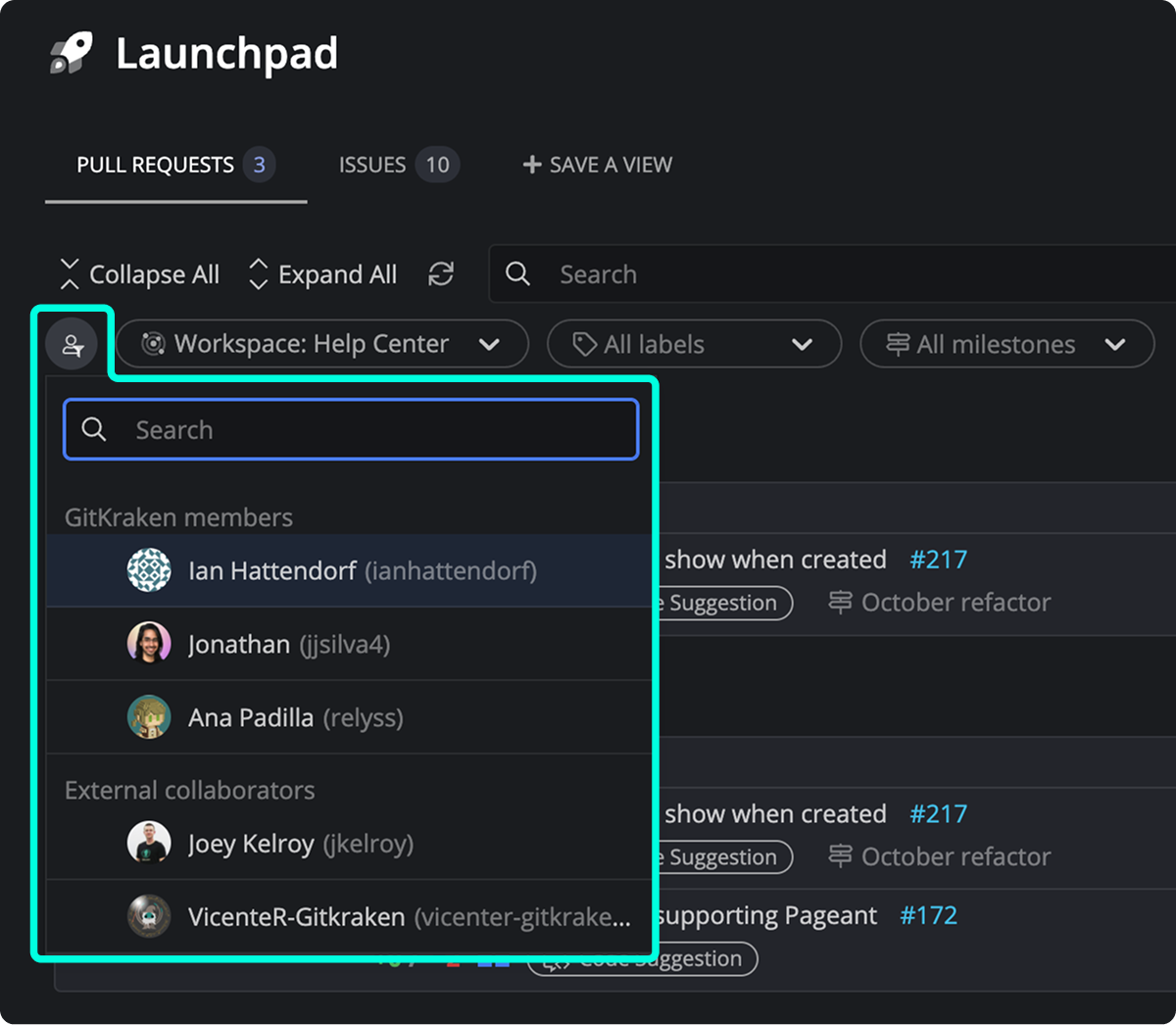Open the All milestones dropdown
Viewport: 1176px width, 1025px height.
[1006, 344]
